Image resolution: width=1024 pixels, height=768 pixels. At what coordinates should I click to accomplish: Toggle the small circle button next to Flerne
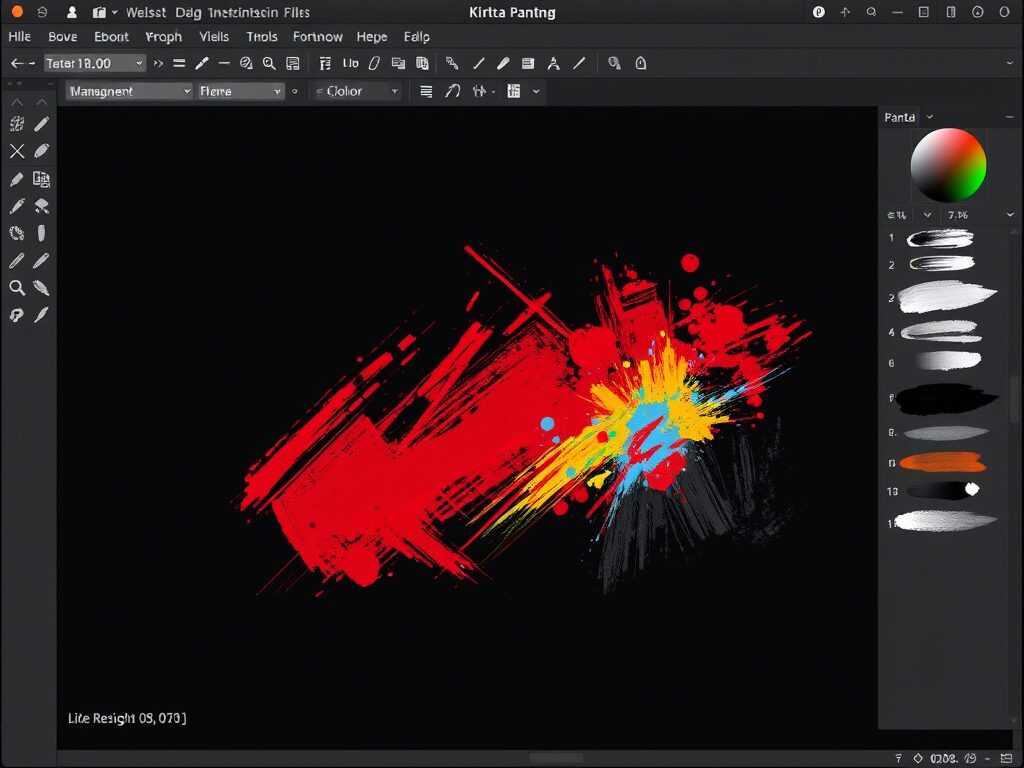(x=294, y=91)
